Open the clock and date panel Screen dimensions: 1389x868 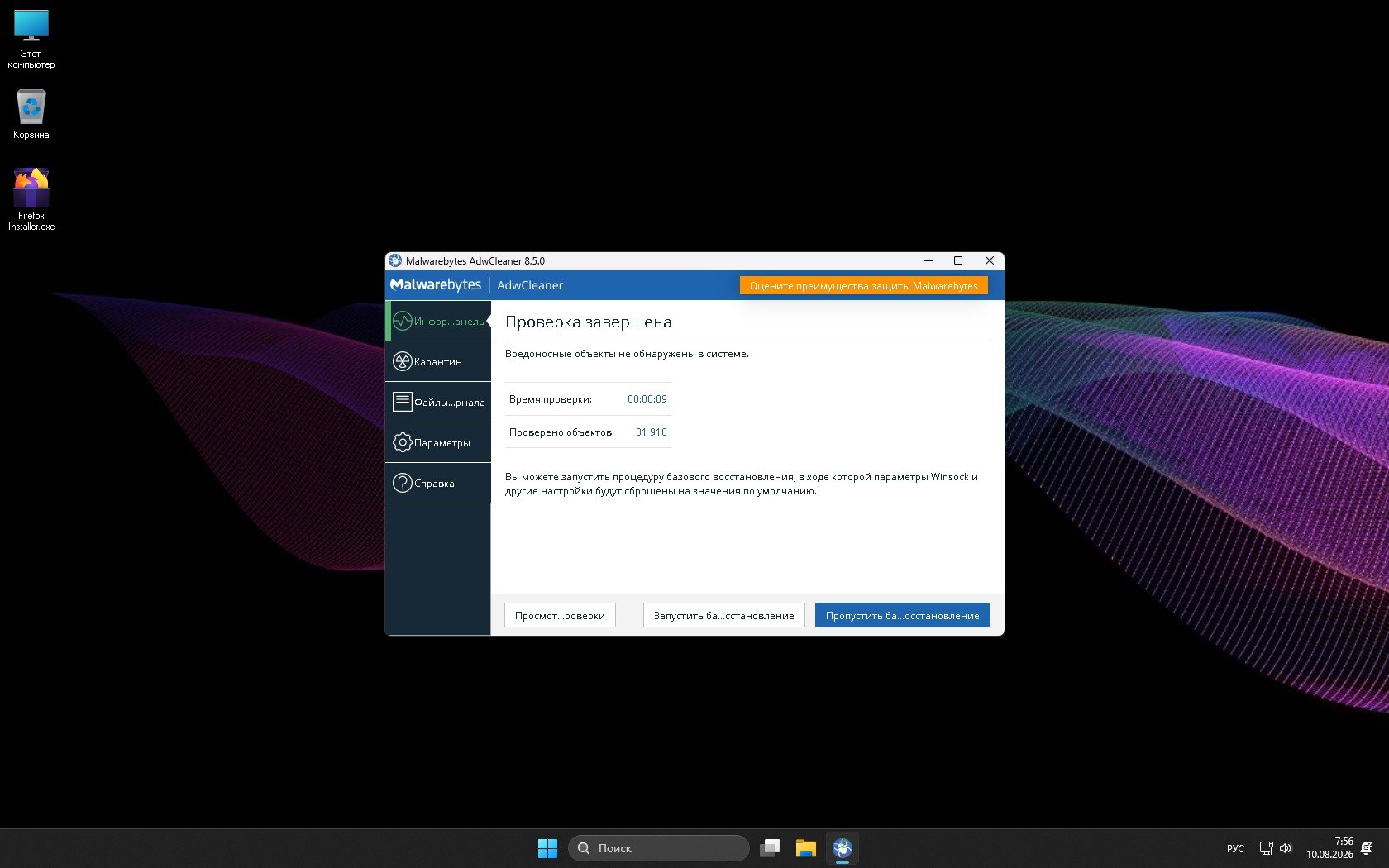1329,848
